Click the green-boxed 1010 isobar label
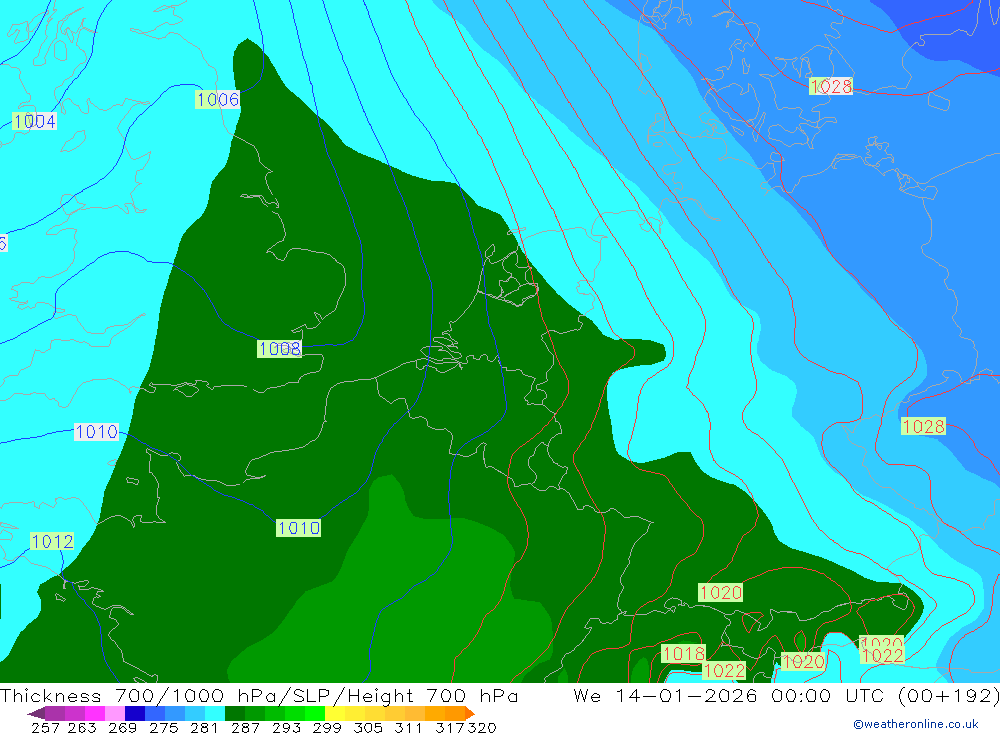Screen dimensions: 1000x733 298,528
